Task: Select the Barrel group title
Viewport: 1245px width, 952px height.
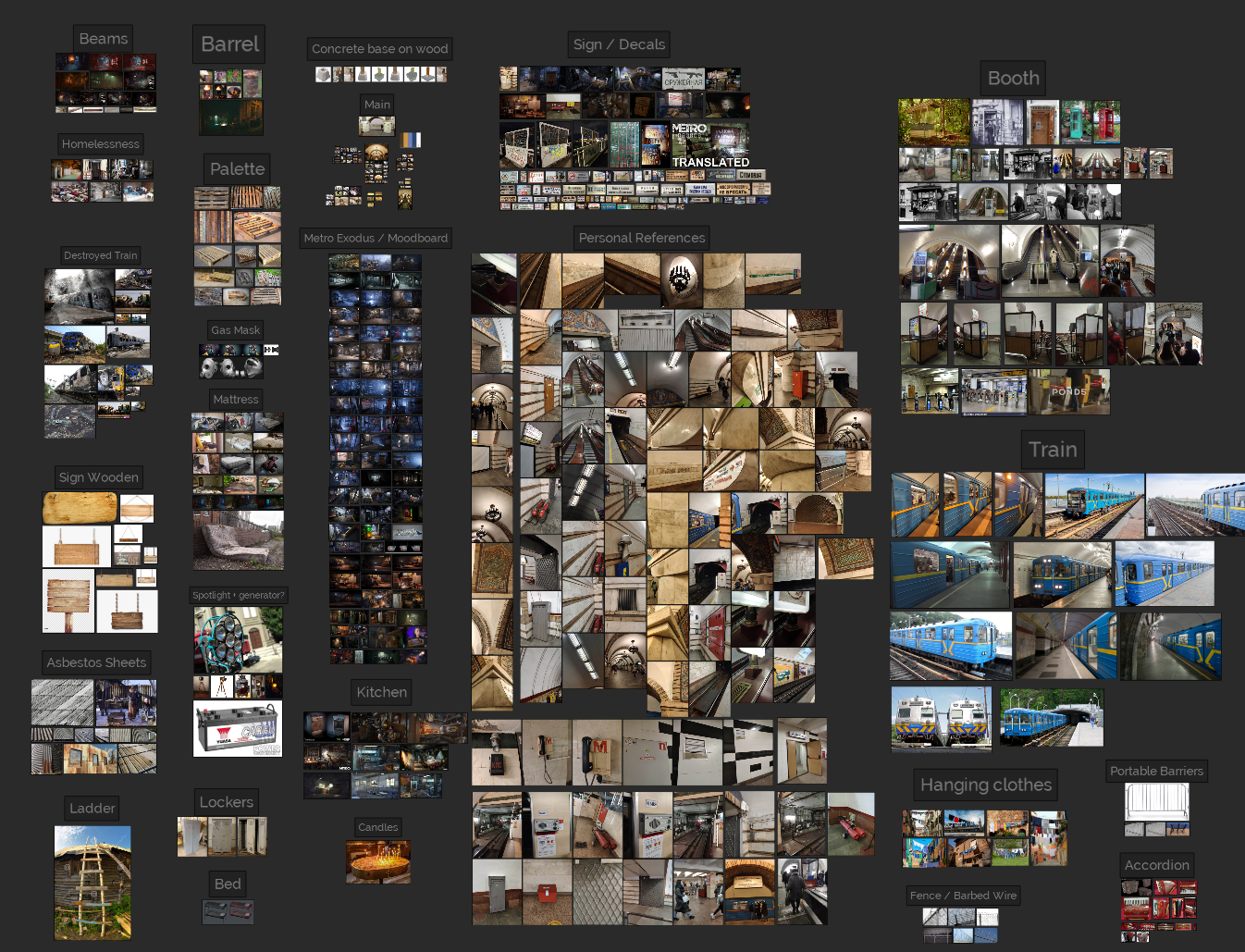Action: (229, 44)
